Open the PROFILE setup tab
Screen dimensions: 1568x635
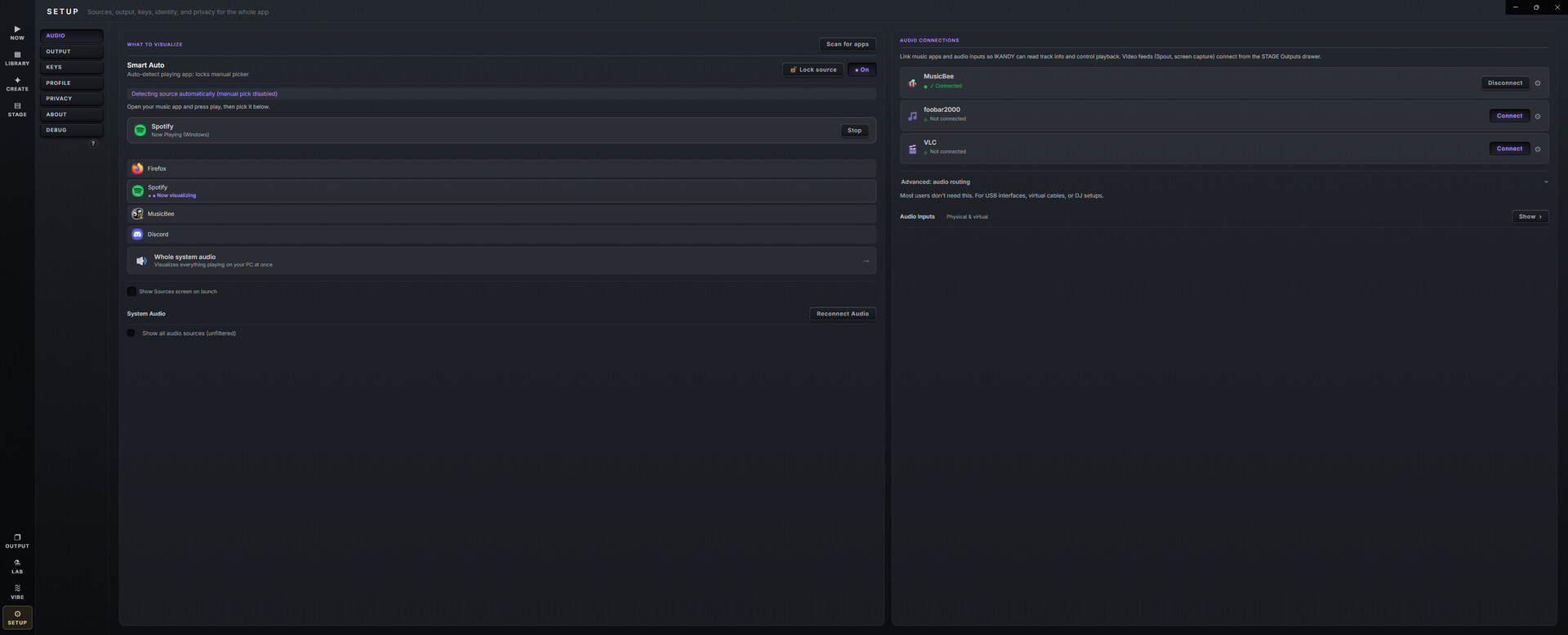[72, 83]
